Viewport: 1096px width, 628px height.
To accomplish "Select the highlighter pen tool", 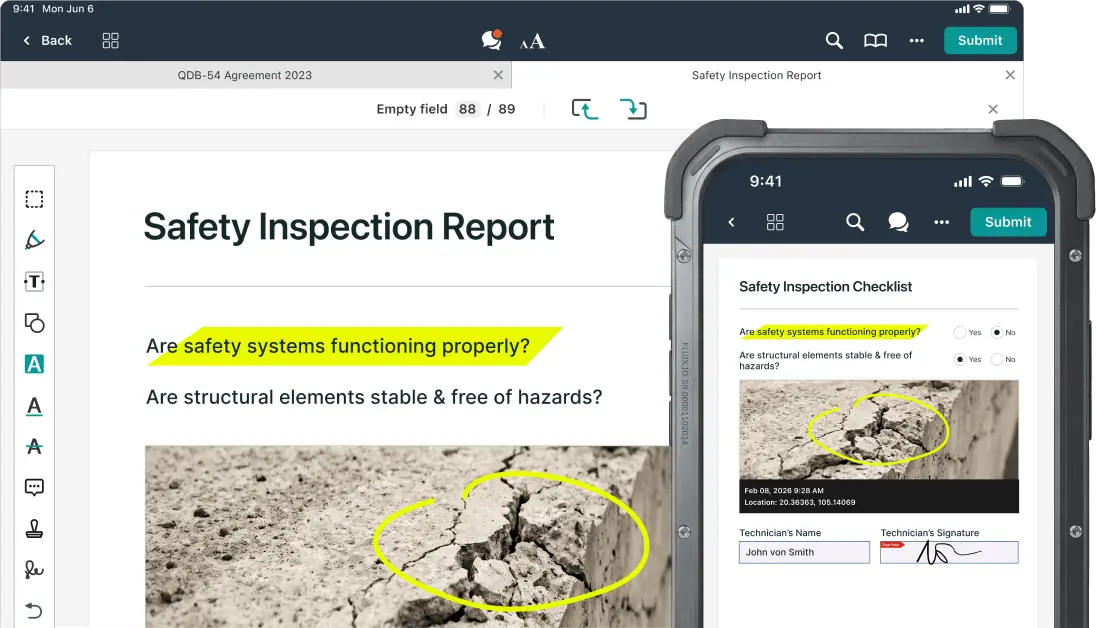I will coord(34,240).
